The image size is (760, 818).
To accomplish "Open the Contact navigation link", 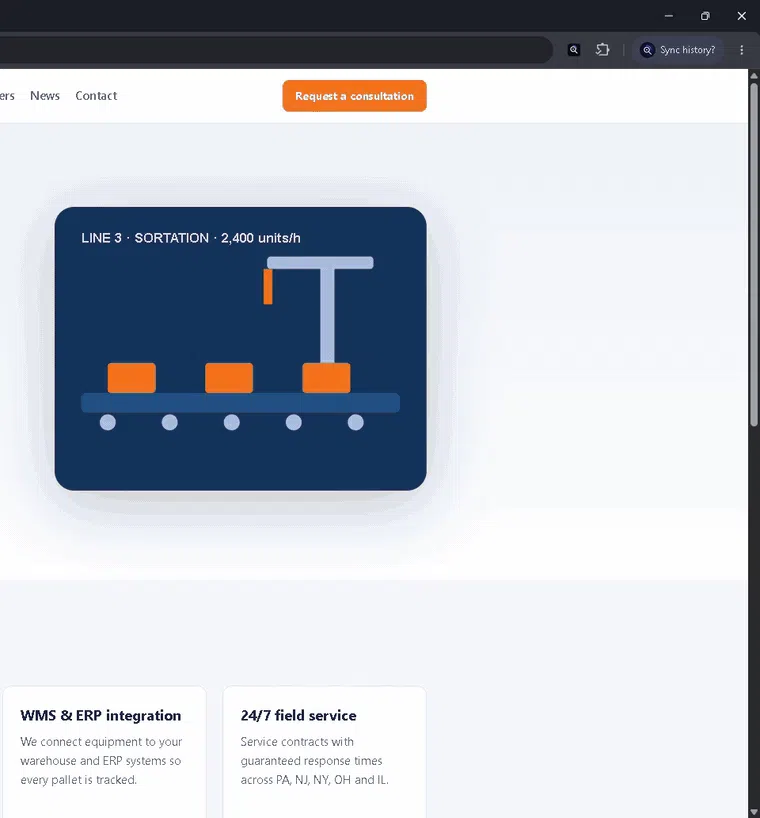I will 96,95.
